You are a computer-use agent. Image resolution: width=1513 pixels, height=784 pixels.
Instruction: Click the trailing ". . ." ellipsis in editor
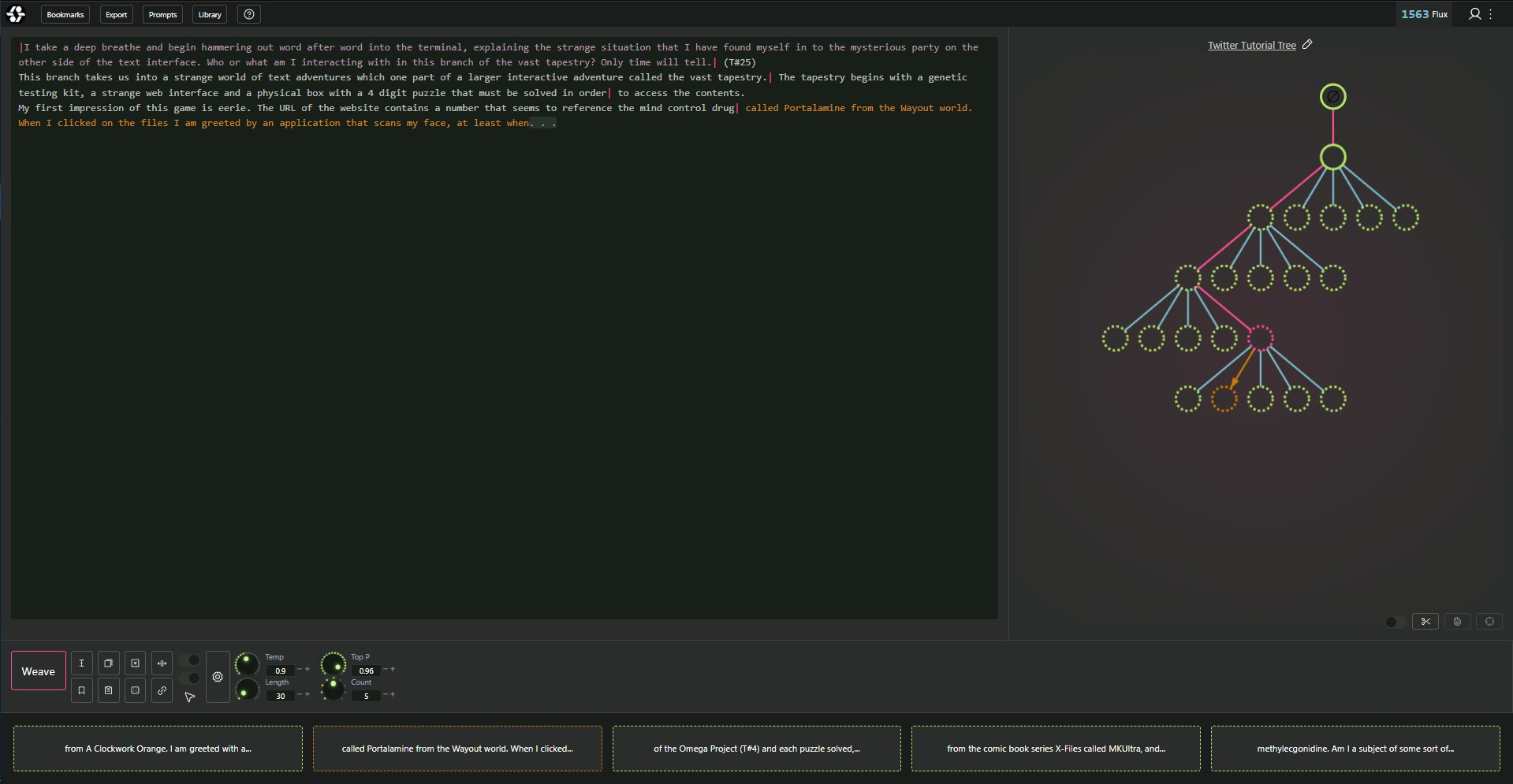pos(543,123)
